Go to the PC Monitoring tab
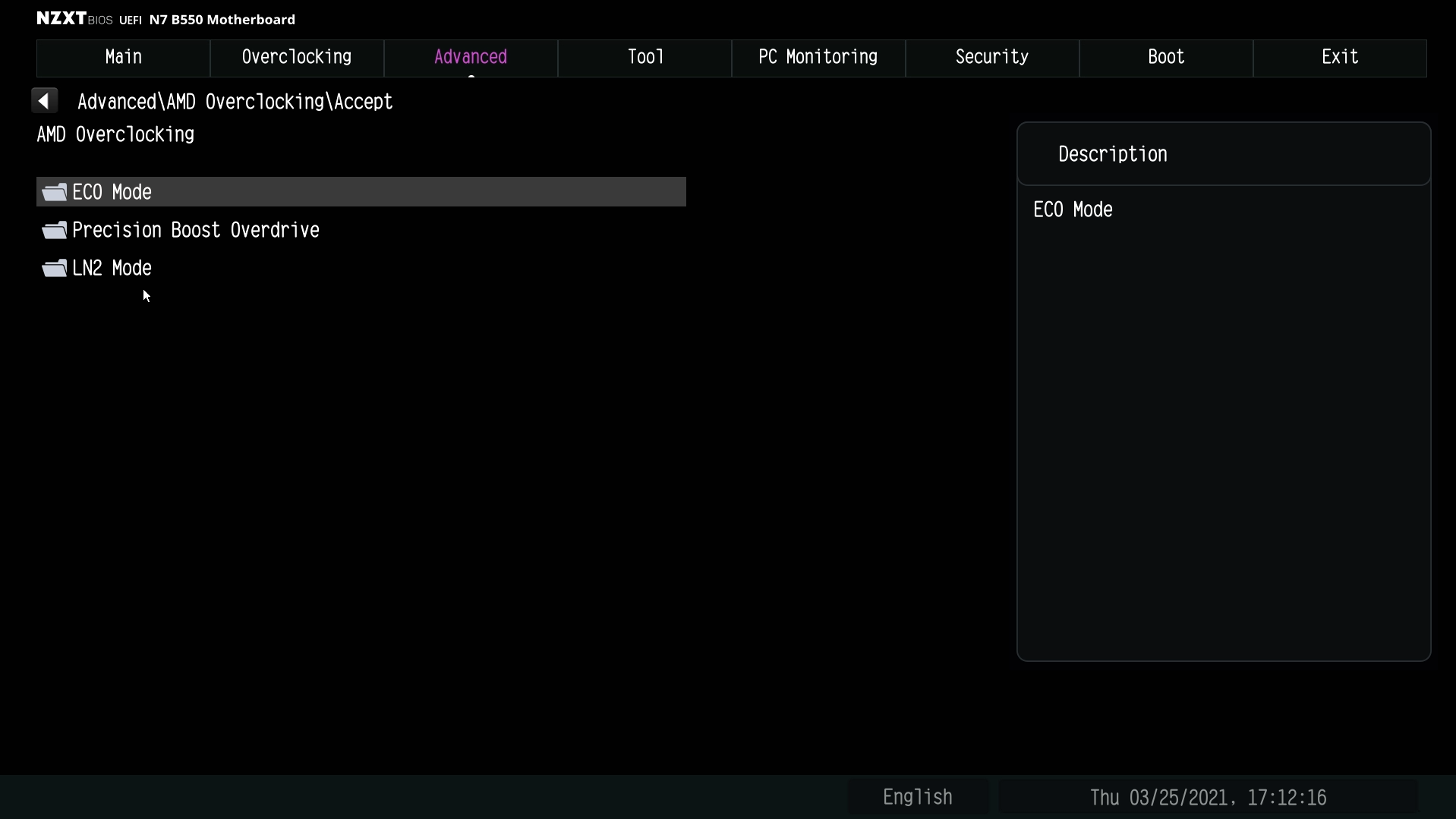Image resolution: width=1456 pixels, height=819 pixels. point(818,58)
